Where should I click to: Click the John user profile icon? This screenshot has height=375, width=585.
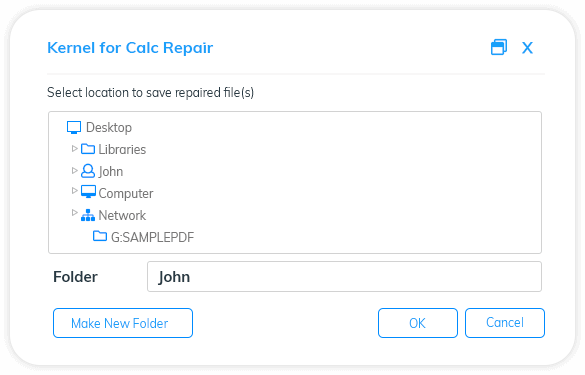pos(88,171)
